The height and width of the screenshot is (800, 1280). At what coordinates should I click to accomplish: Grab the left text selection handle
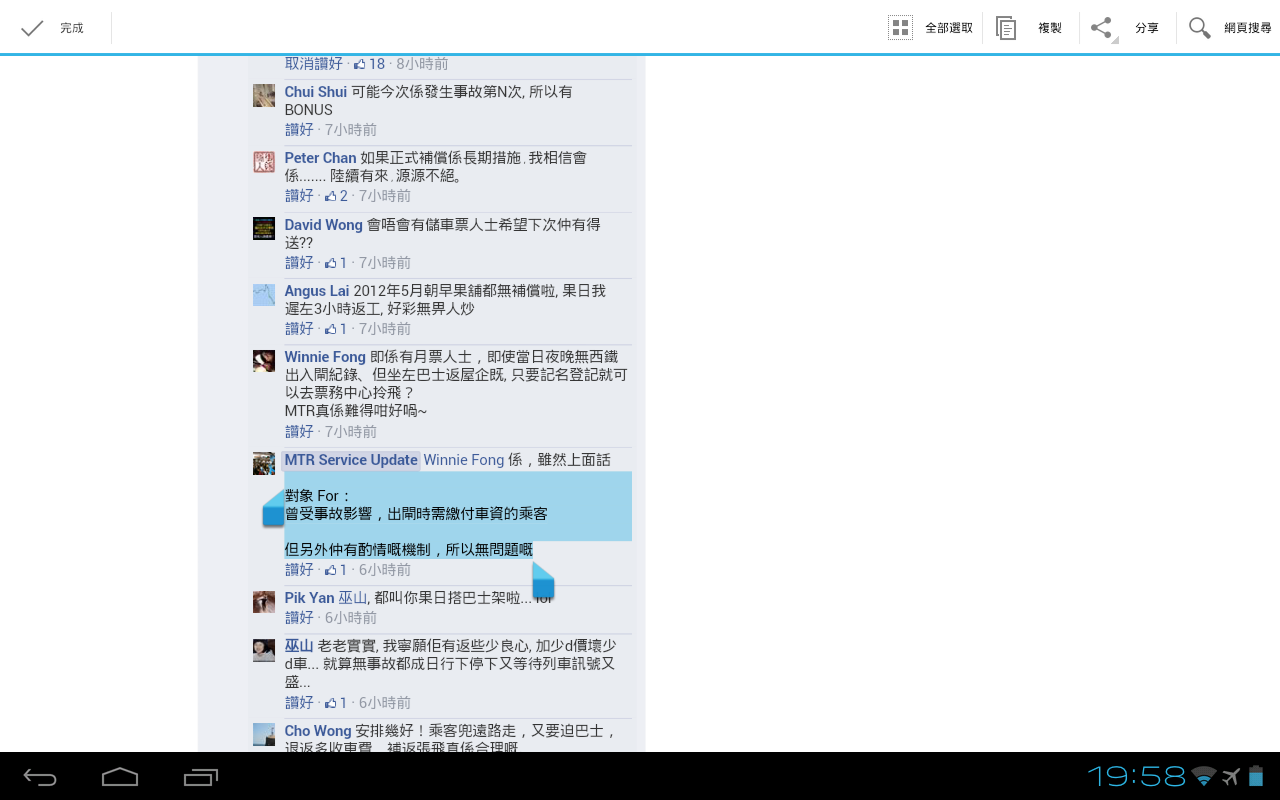coord(273,511)
